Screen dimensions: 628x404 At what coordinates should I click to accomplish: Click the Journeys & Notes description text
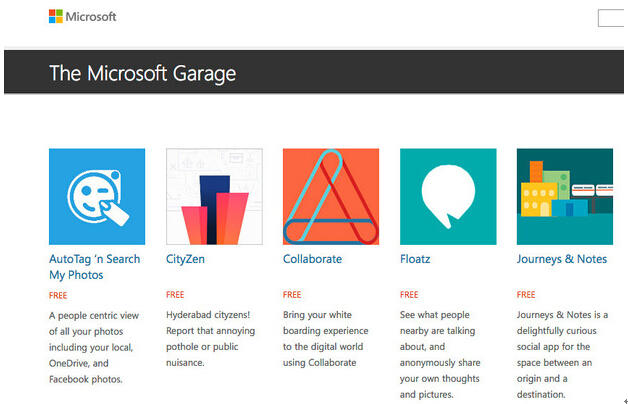(561, 355)
